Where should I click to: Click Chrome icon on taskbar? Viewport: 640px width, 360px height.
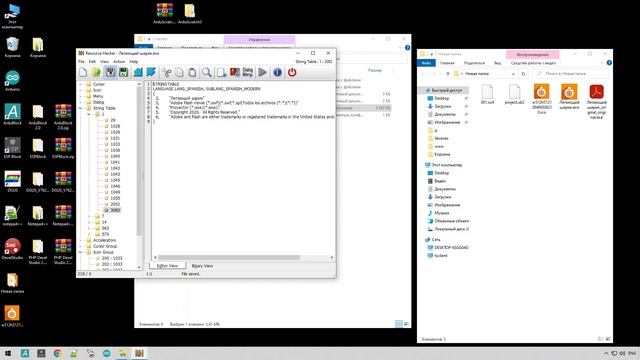point(57,353)
